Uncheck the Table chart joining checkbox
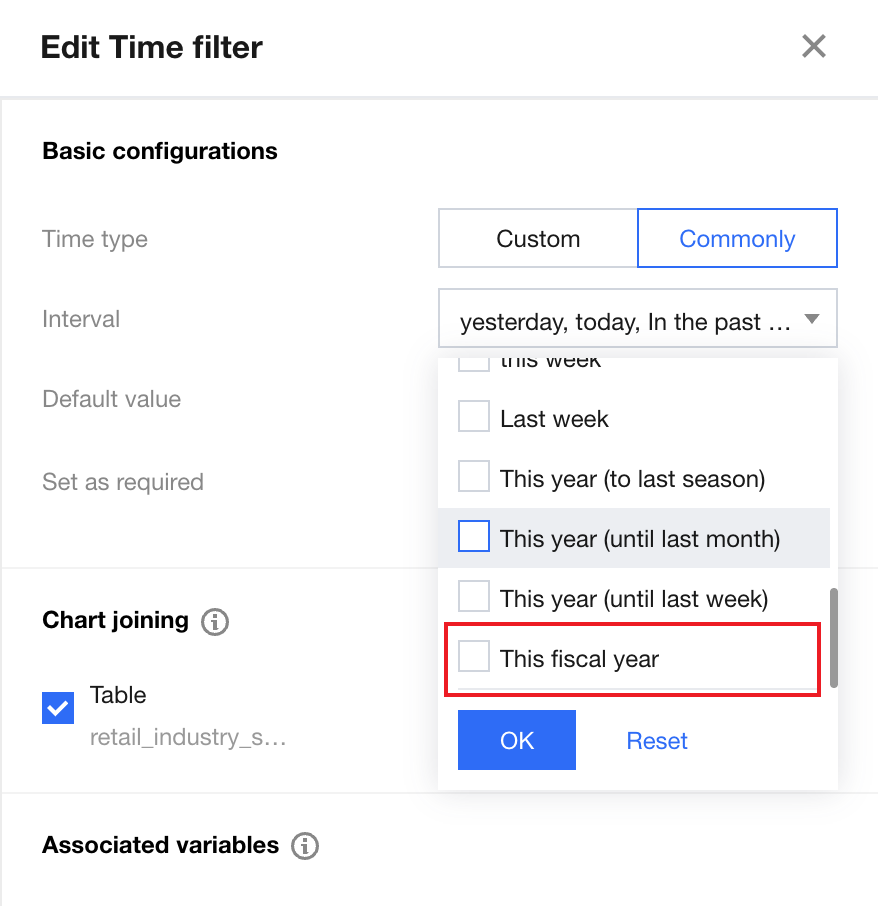 coord(57,708)
